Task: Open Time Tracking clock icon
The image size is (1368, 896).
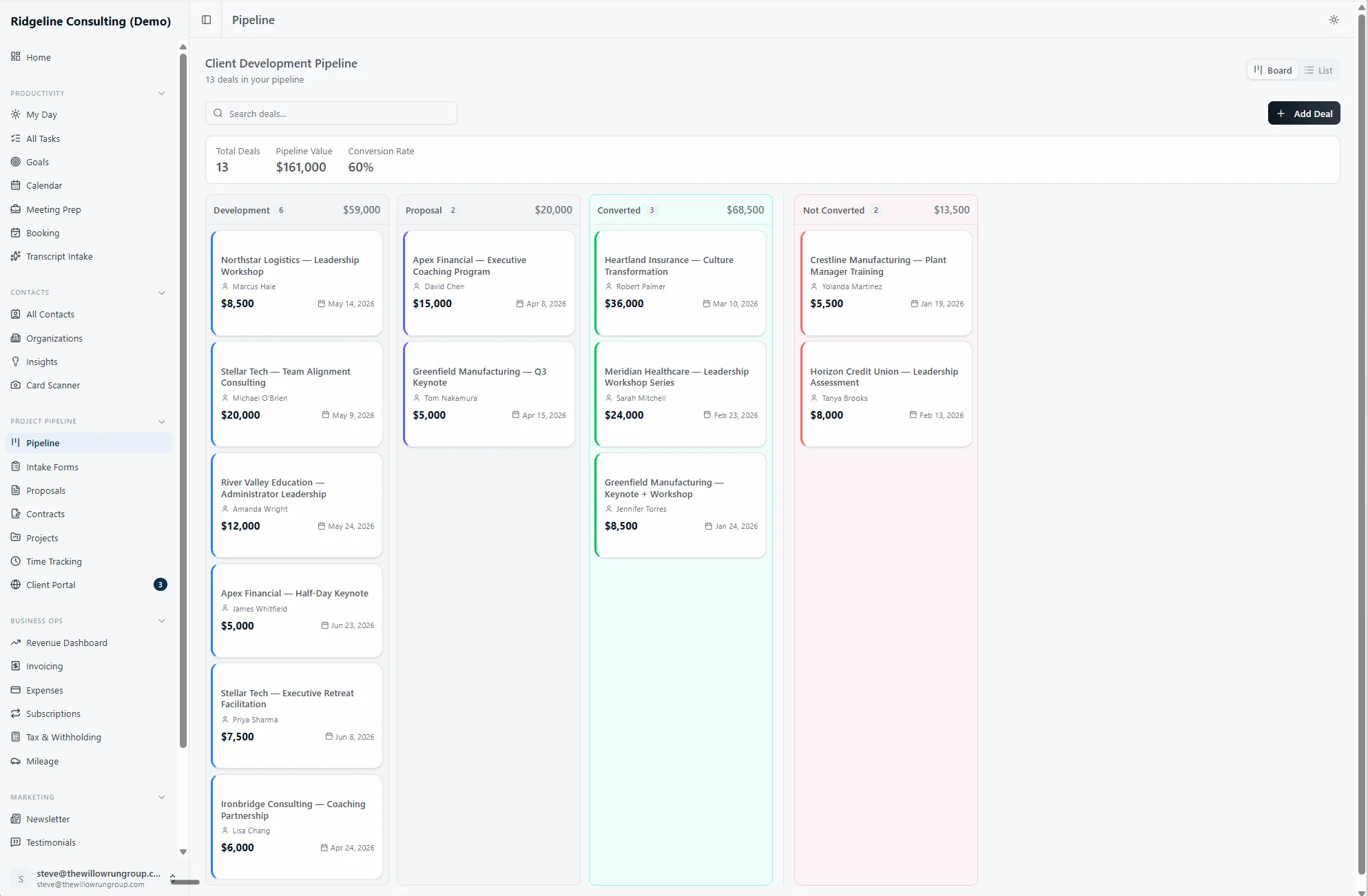Action: click(x=16, y=561)
